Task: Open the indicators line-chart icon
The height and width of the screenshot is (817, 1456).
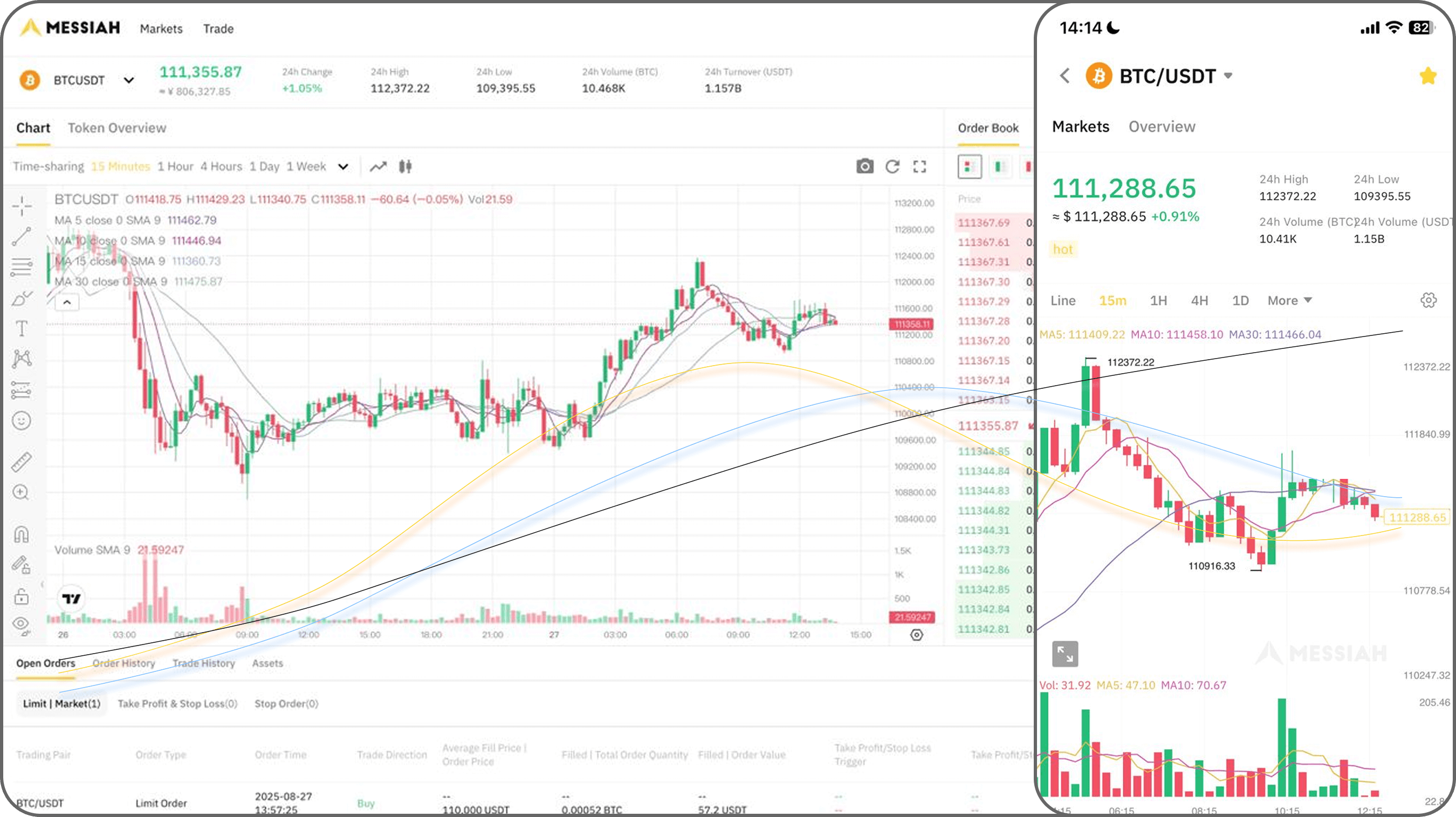Action: (x=378, y=166)
